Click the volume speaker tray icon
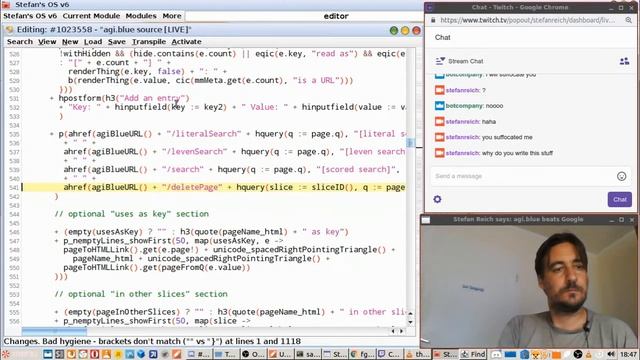This screenshot has width=640, height=360. point(611,354)
